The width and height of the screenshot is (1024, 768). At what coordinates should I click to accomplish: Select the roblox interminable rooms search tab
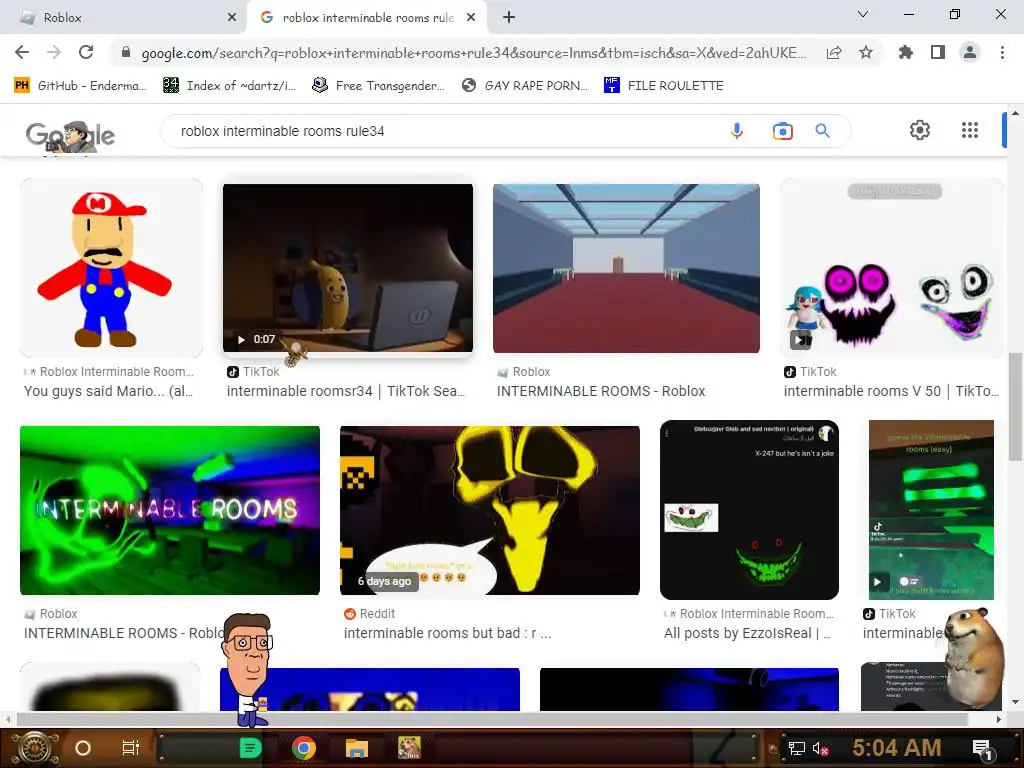pyautogui.click(x=366, y=17)
